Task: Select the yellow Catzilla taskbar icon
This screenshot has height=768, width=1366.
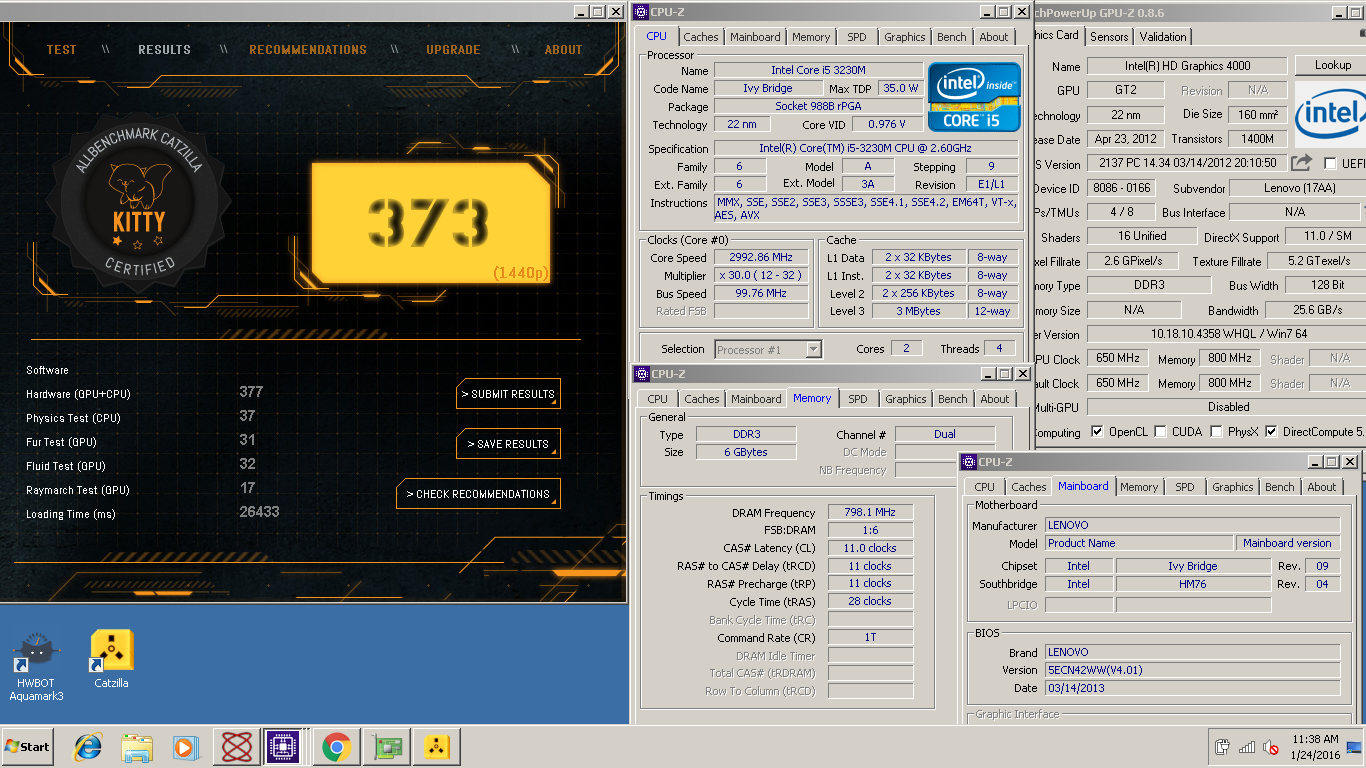Action: [435, 747]
